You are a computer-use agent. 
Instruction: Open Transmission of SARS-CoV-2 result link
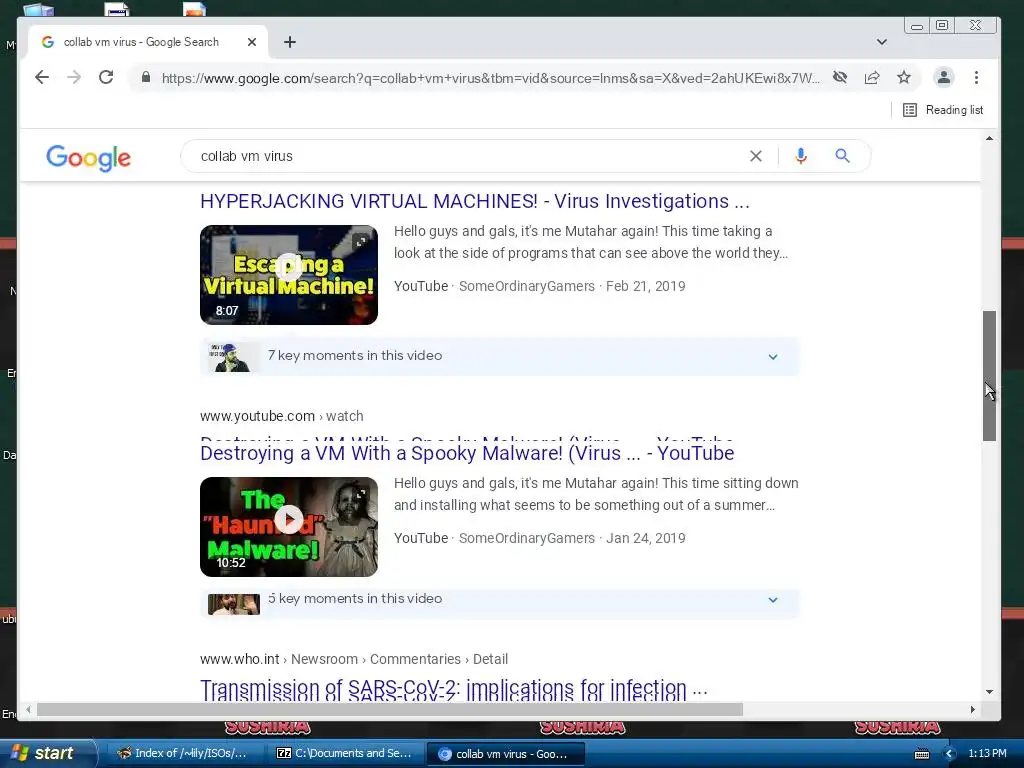[454, 689]
